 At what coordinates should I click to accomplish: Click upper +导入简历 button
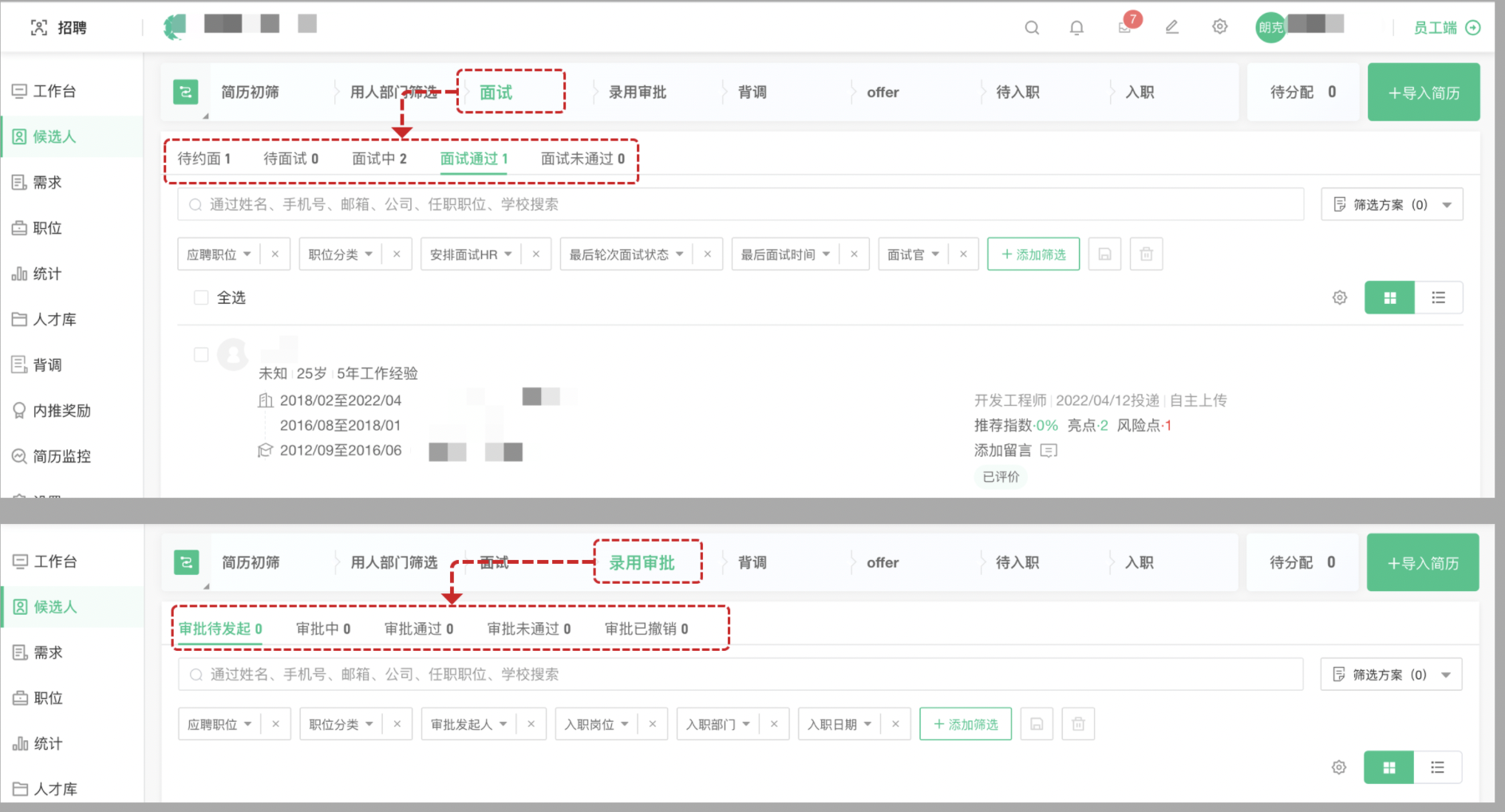coord(1423,93)
